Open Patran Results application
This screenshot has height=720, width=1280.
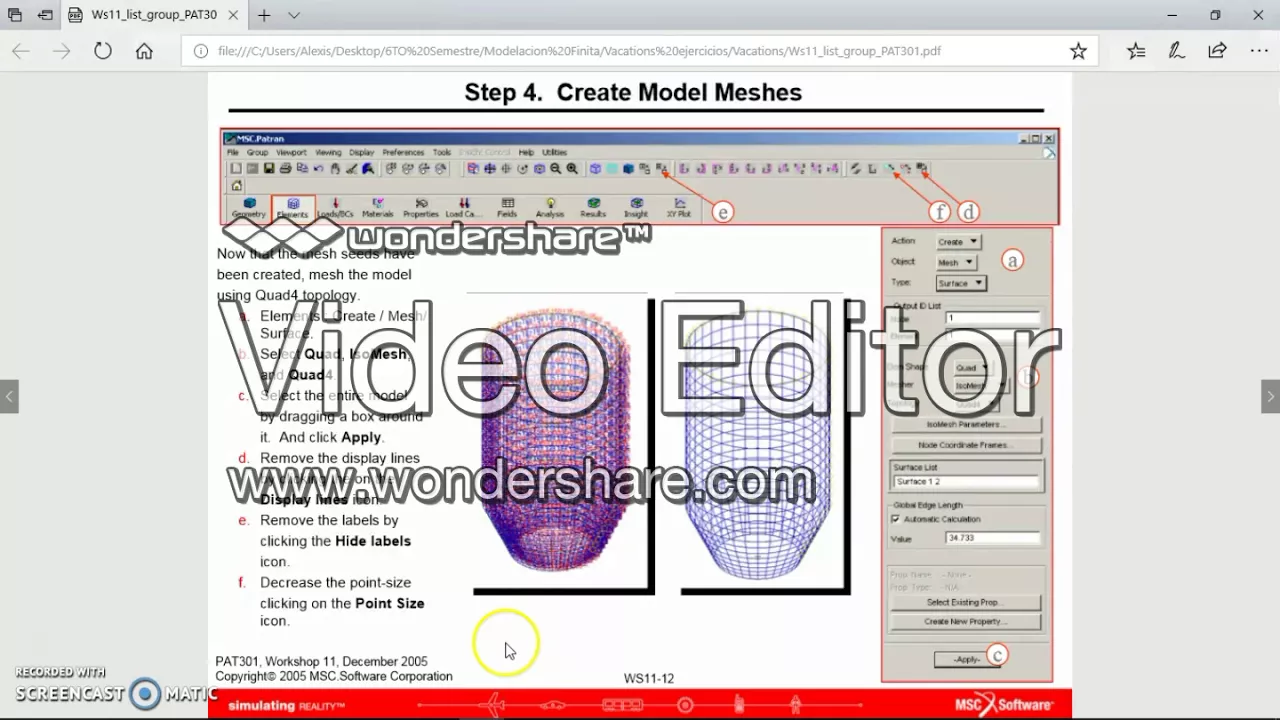(593, 208)
